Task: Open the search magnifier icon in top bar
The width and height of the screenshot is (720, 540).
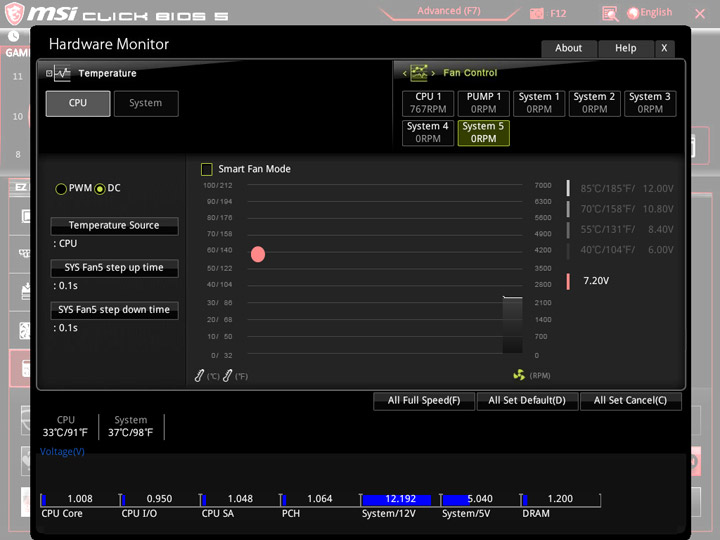Action: click(610, 14)
